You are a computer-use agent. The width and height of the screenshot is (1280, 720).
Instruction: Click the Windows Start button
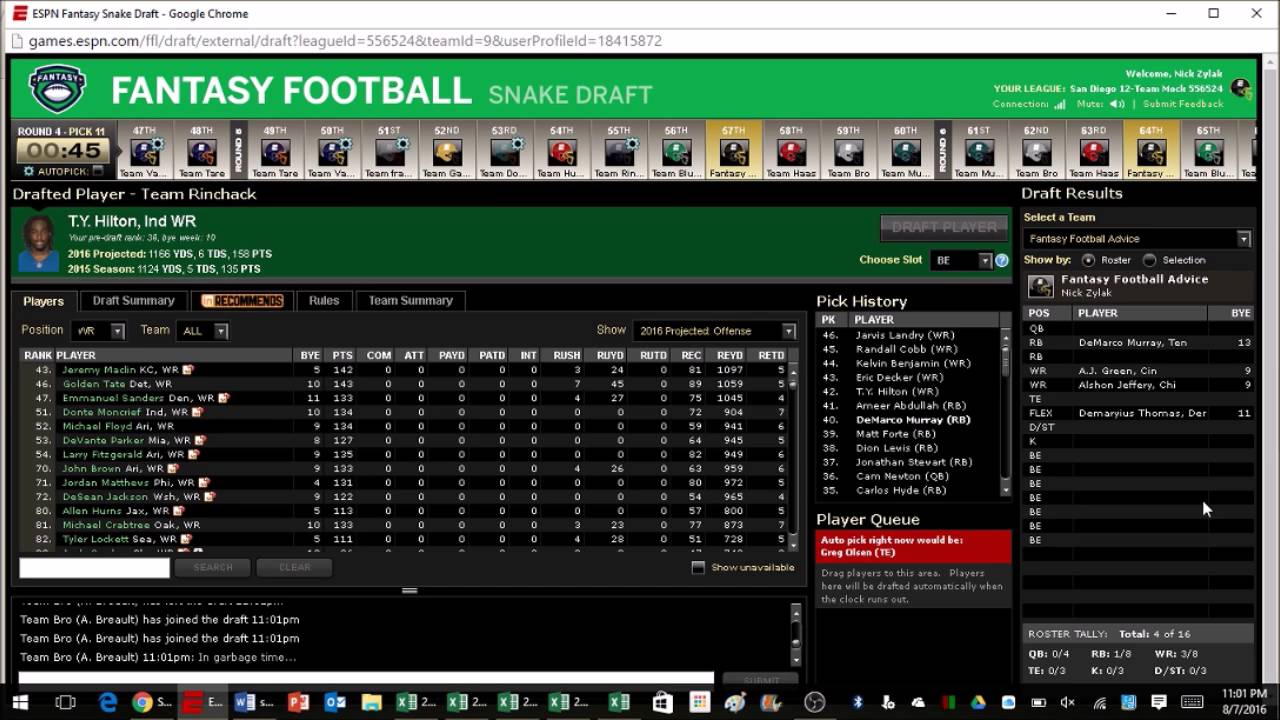point(20,703)
